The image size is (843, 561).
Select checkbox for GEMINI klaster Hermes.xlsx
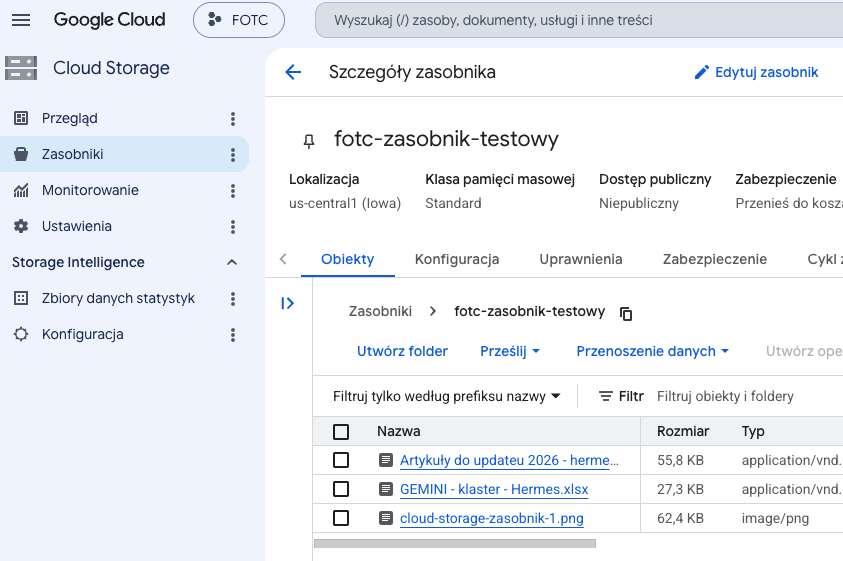(341, 489)
